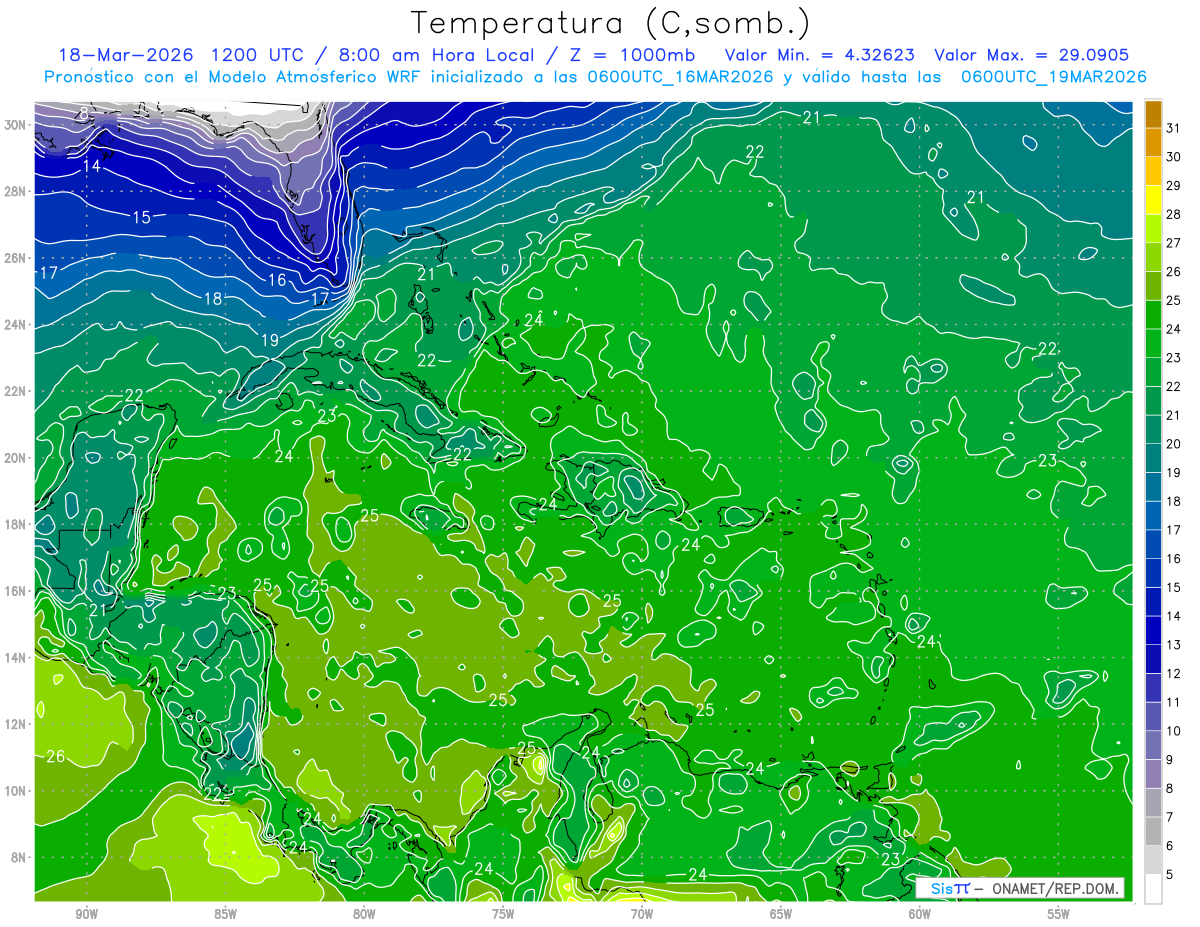1200x927 pixels.
Task: Click the 12N latitude axis label
Action: (x=15, y=724)
